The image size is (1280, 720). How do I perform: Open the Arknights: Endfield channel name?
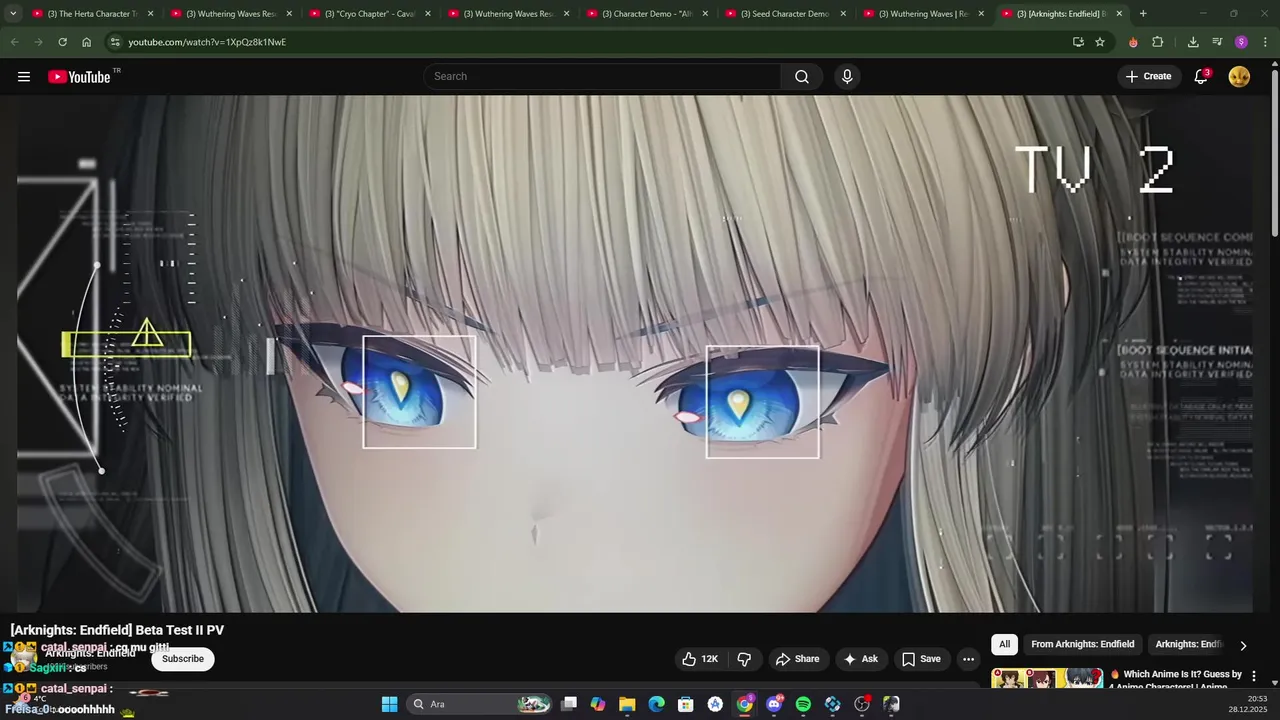(90, 654)
